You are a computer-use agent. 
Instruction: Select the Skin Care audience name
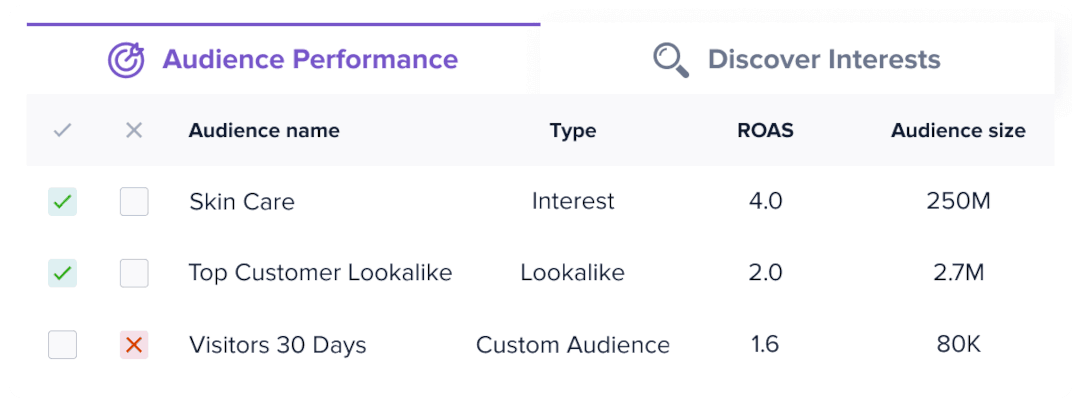pyautogui.click(x=242, y=202)
